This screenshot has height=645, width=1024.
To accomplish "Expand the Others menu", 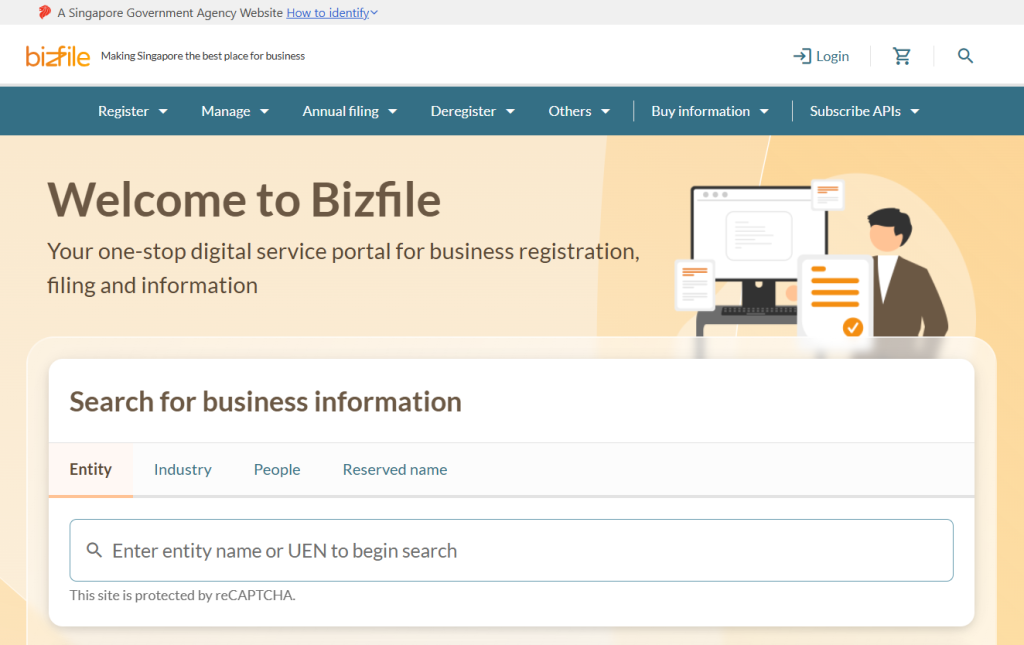I will 579,111.
